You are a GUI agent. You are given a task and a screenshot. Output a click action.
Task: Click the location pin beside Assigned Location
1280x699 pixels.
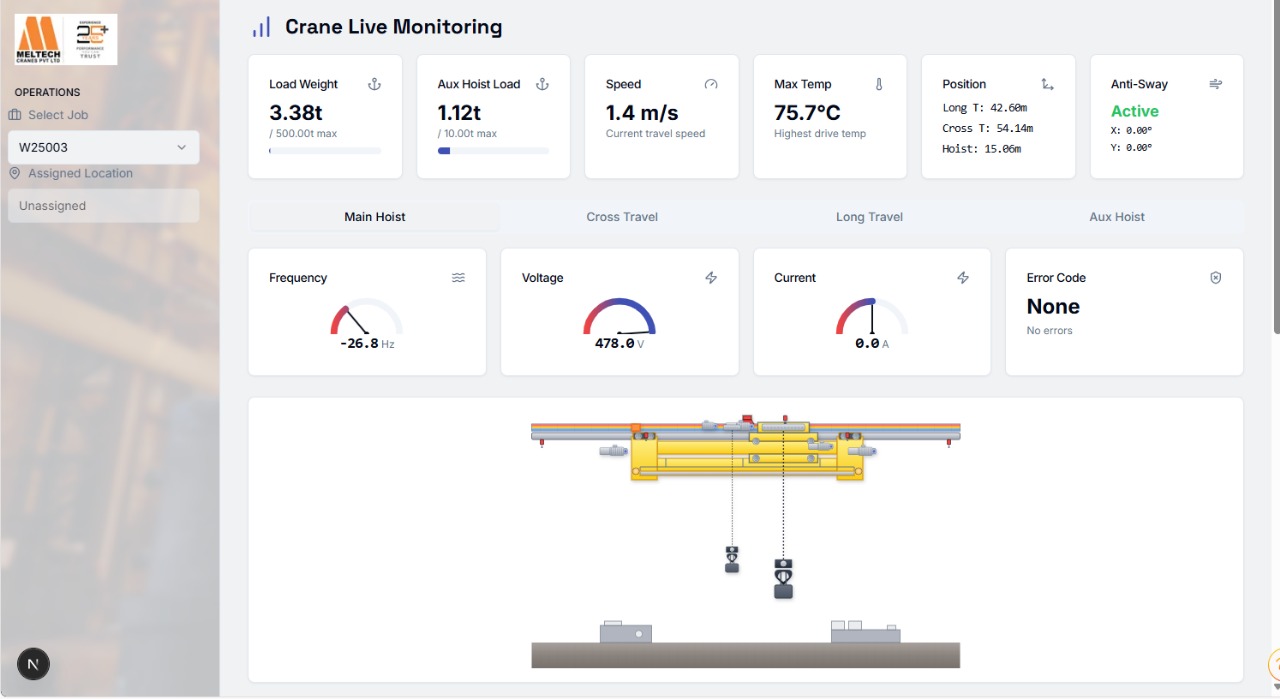coord(12,173)
